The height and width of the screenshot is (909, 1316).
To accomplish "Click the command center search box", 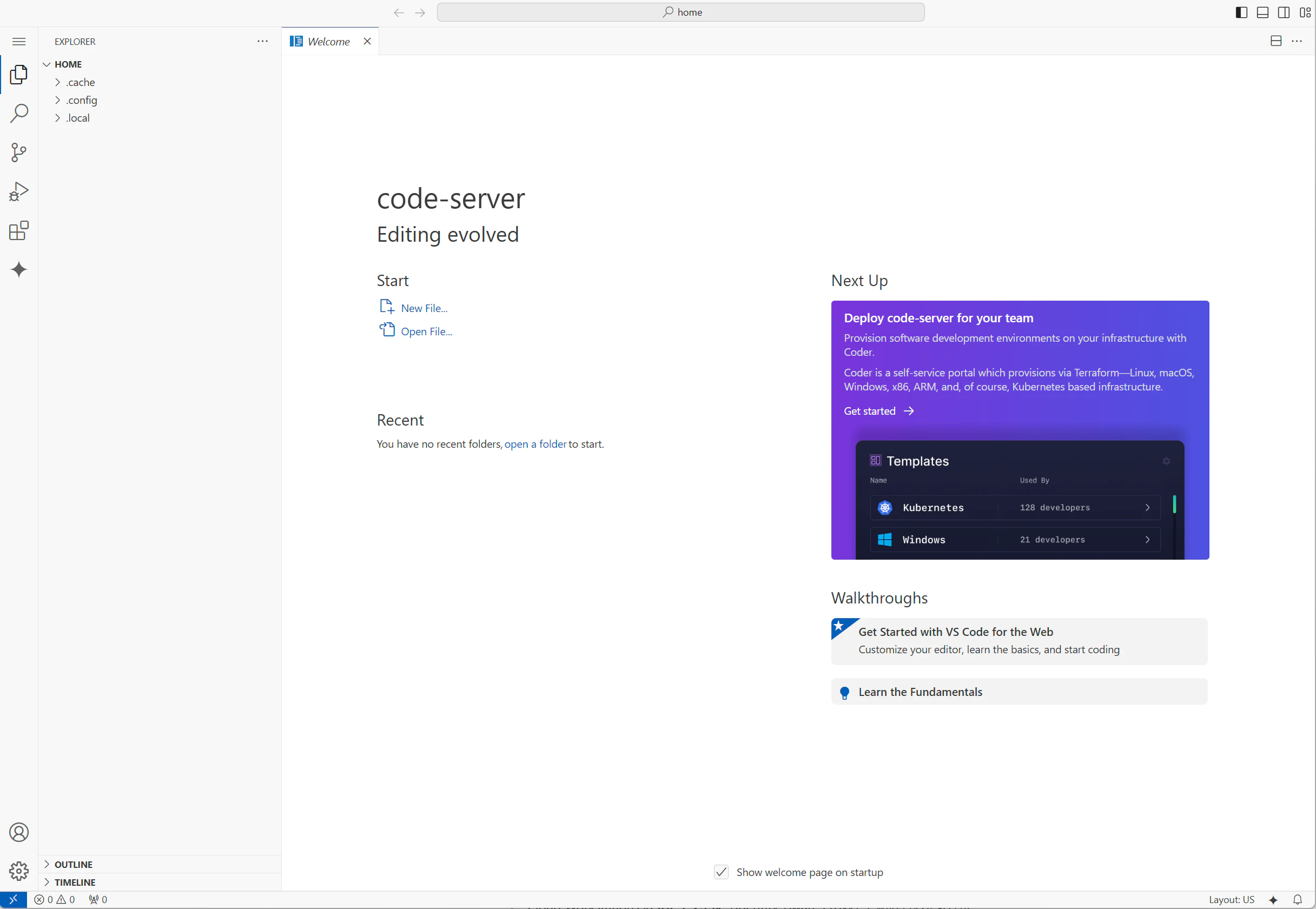I will 681,12.
